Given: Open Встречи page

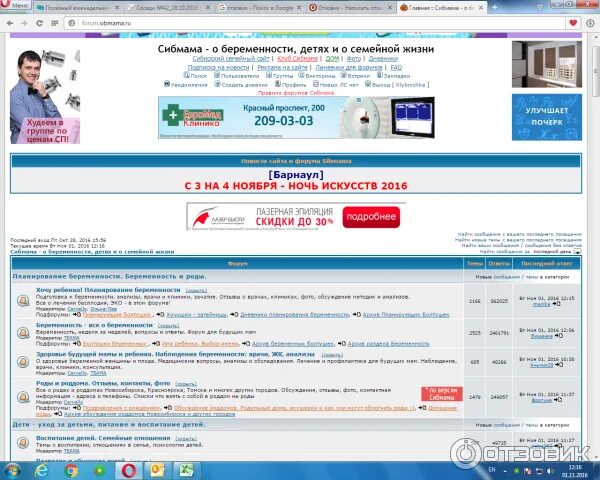Looking at the screenshot, I should (355, 76).
